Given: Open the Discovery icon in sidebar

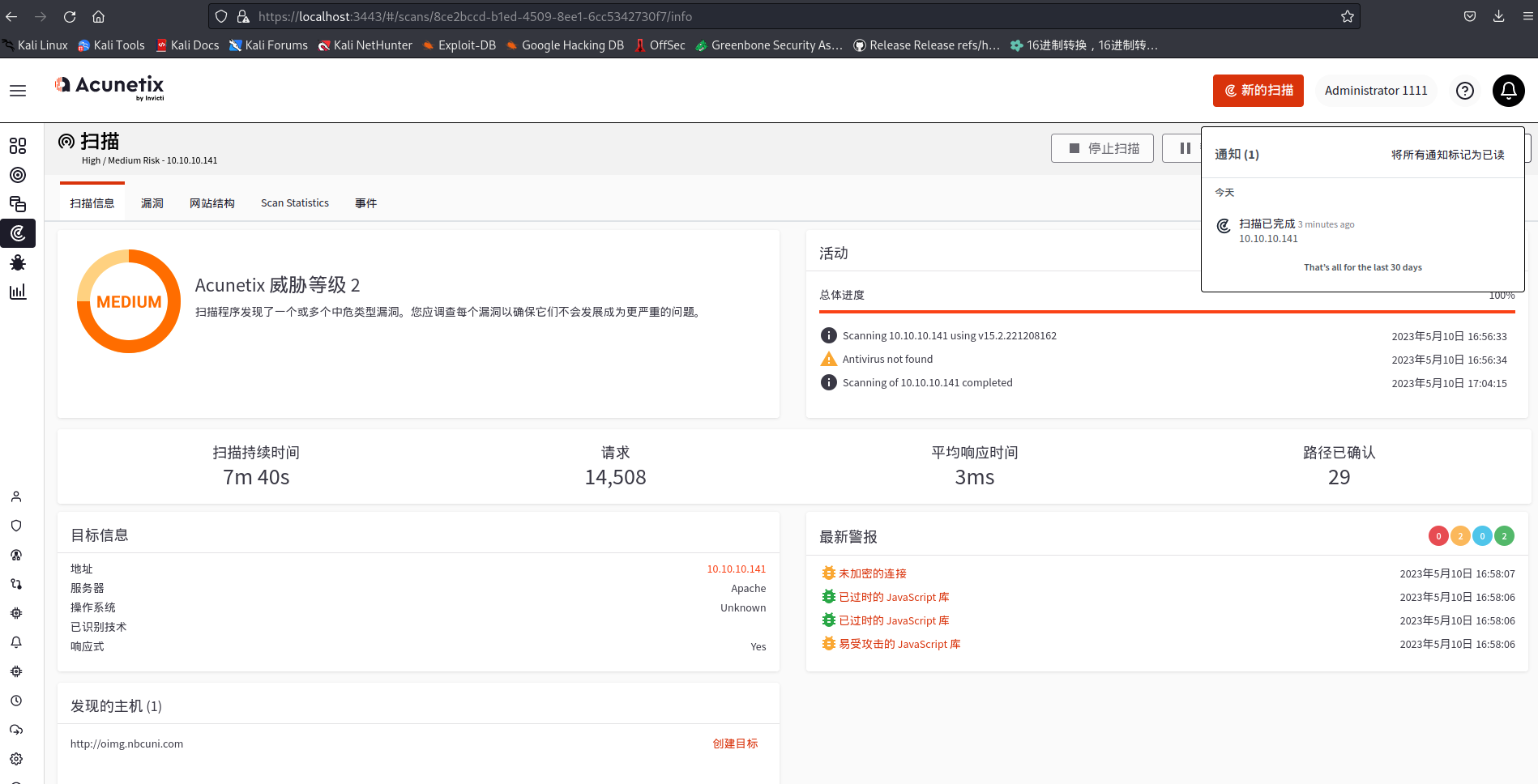Looking at the screenshot, I should pos(18,204).
